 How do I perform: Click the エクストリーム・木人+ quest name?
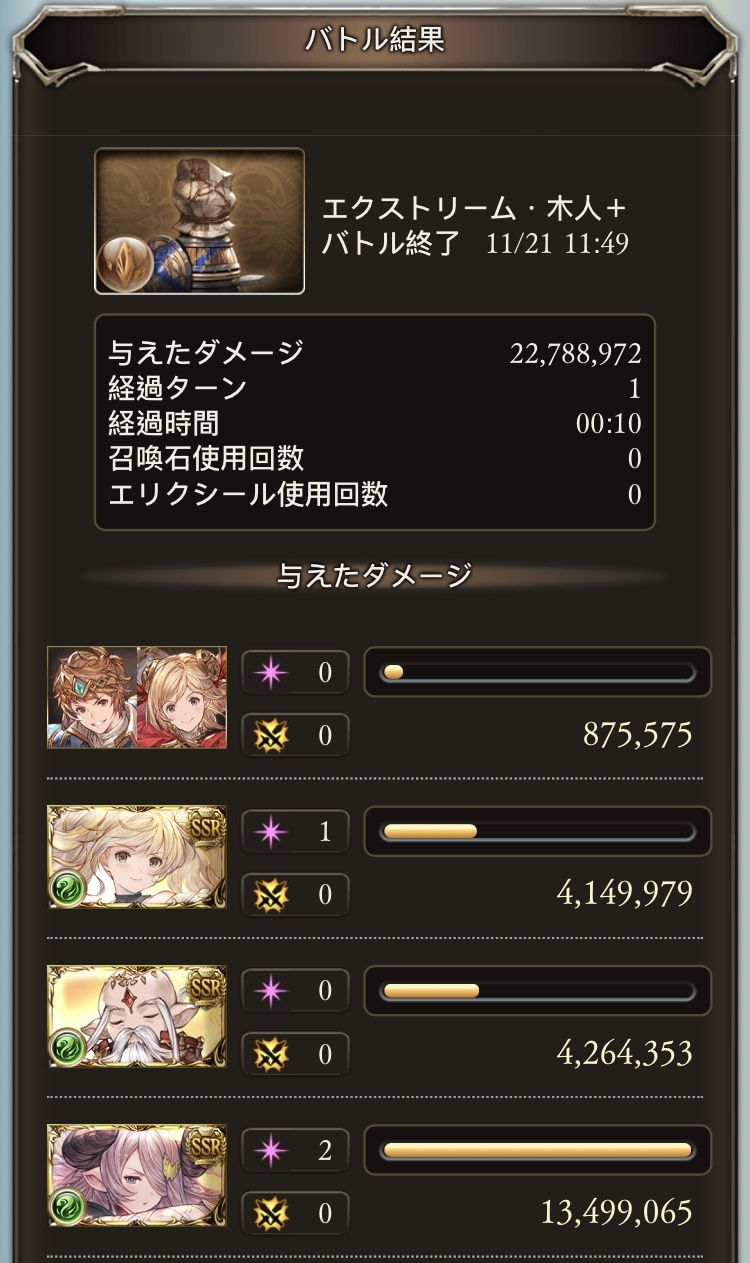[x=475, y=209]
